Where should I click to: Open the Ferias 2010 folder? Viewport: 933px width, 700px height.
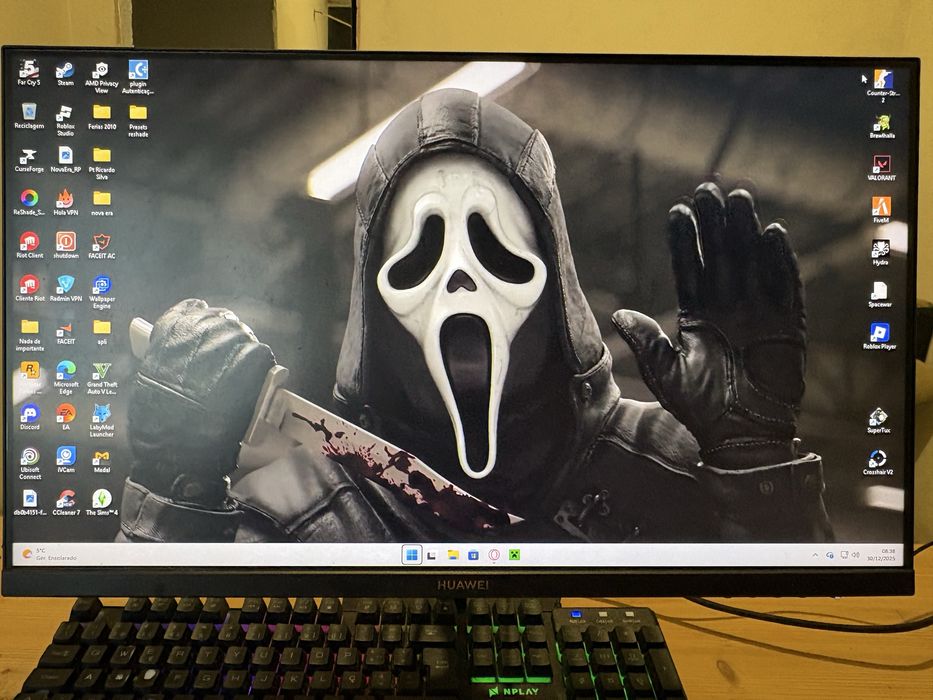102,117
